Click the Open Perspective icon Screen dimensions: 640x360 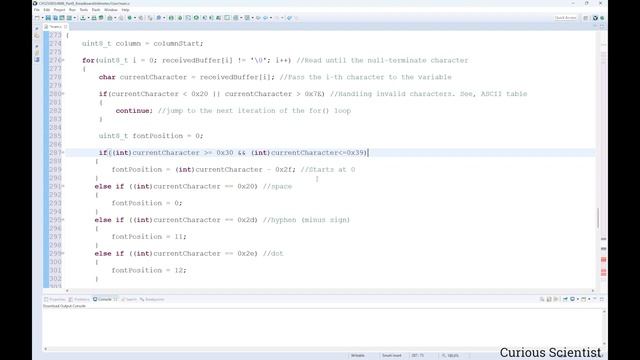point(586,18)
